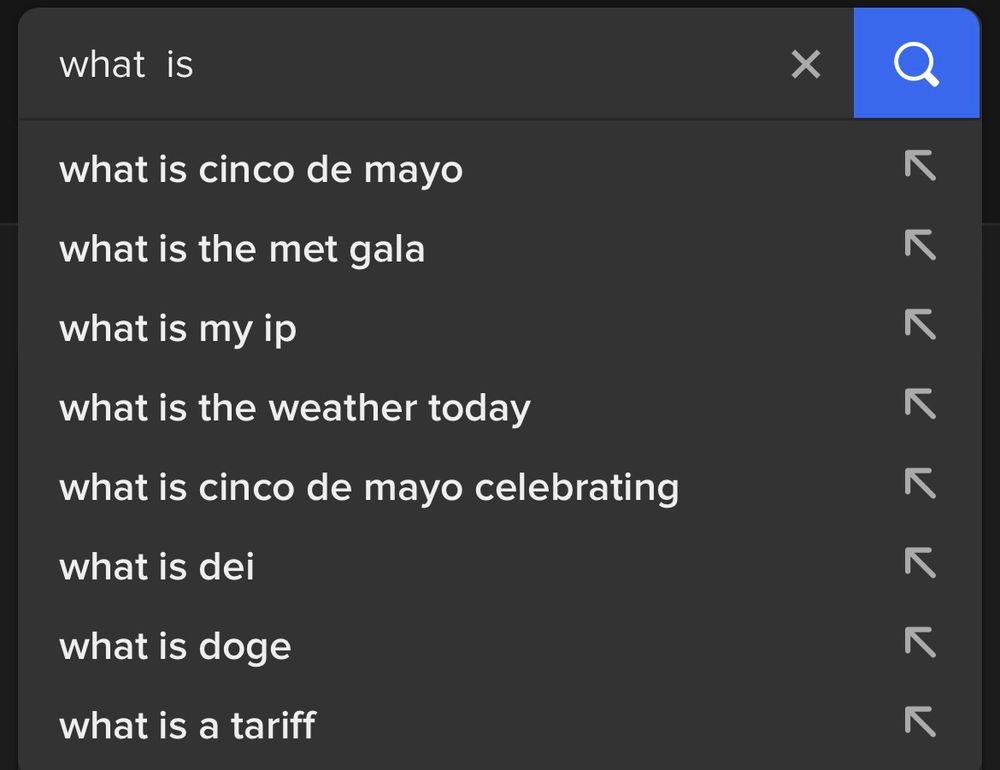
Task: Tap arrow icon for 'cinco de mayo celebrating'
Action: click(920, 483)
